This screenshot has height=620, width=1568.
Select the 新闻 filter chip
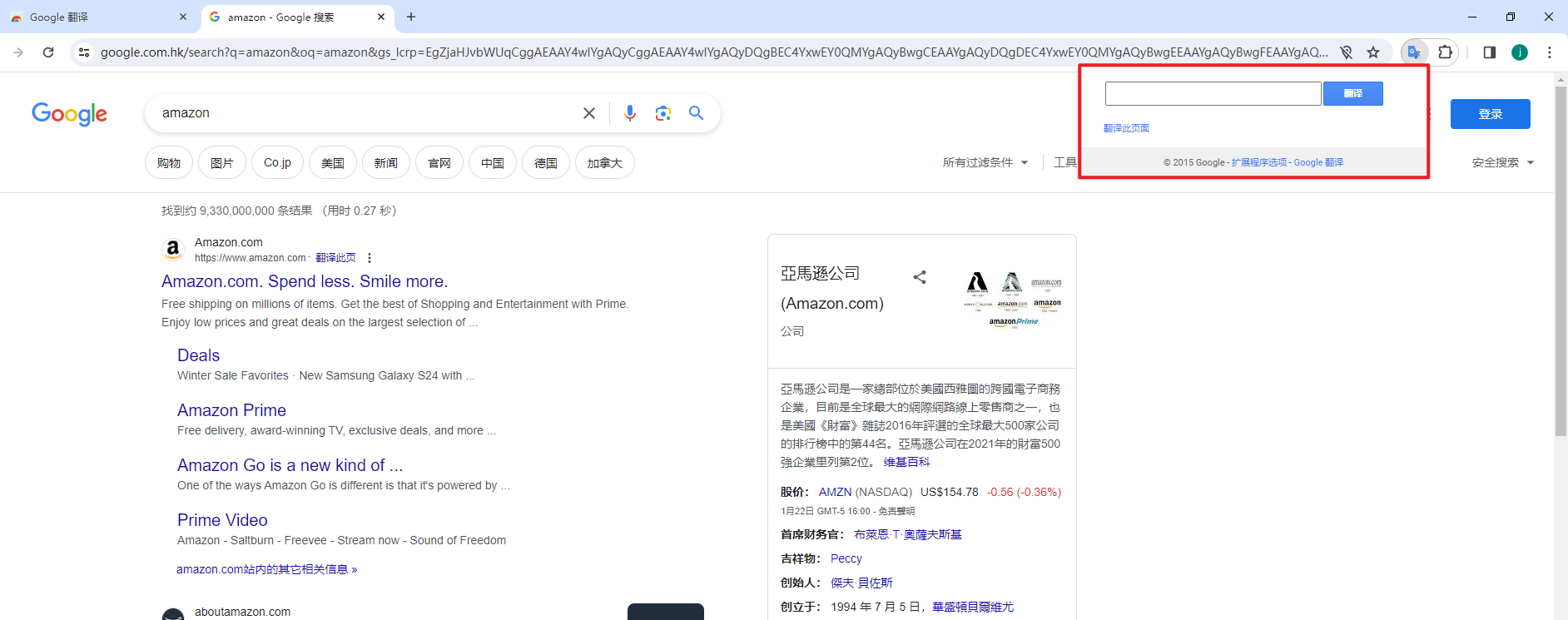tap(386, 162)
